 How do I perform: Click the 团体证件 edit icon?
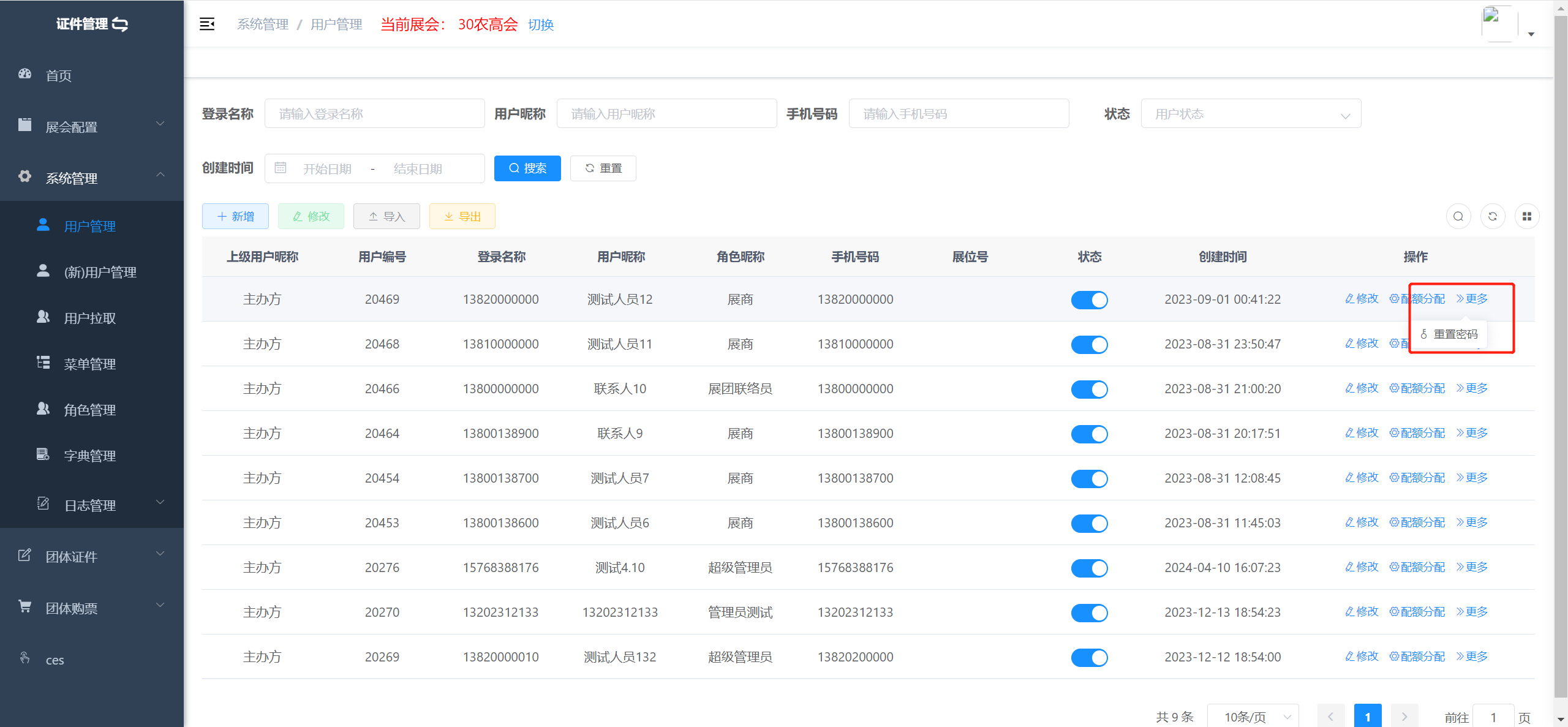point(25,555)
